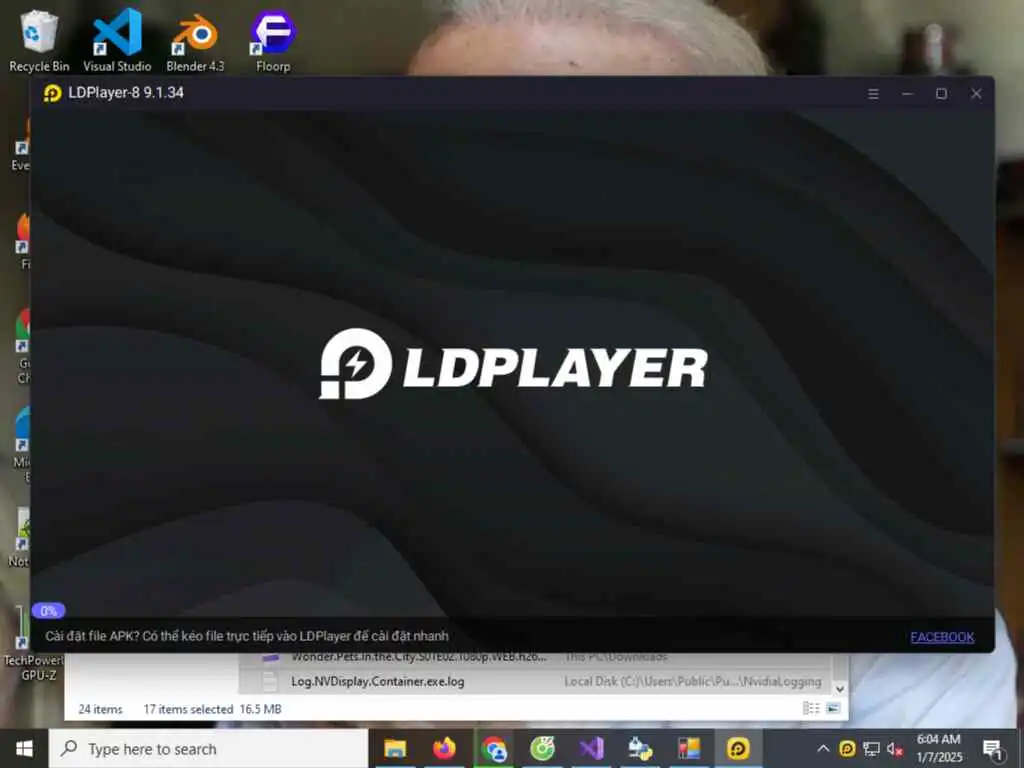The image size is (1024, 768).
Task: Maximize the LDPlayer window
Action: click(941, 94)
